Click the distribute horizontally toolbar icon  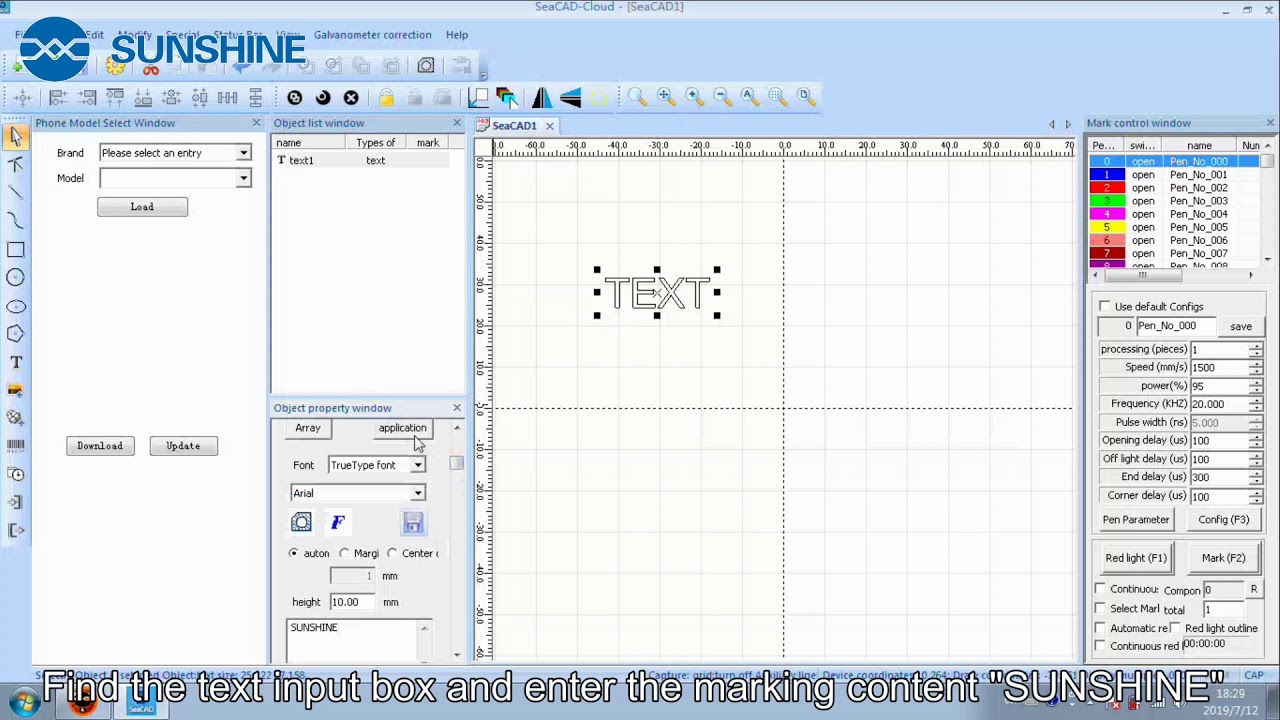pos(228,97)
